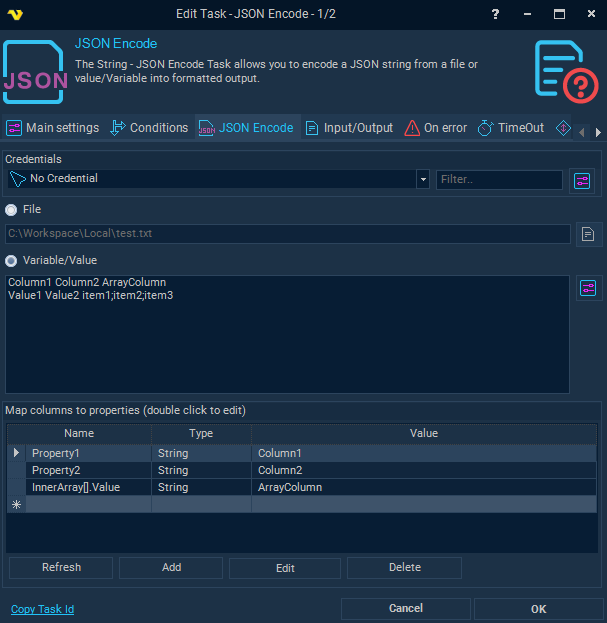Select the Property1 name cell
The image size is (607, 623).
pyautogui.click(x=89, y=453)
